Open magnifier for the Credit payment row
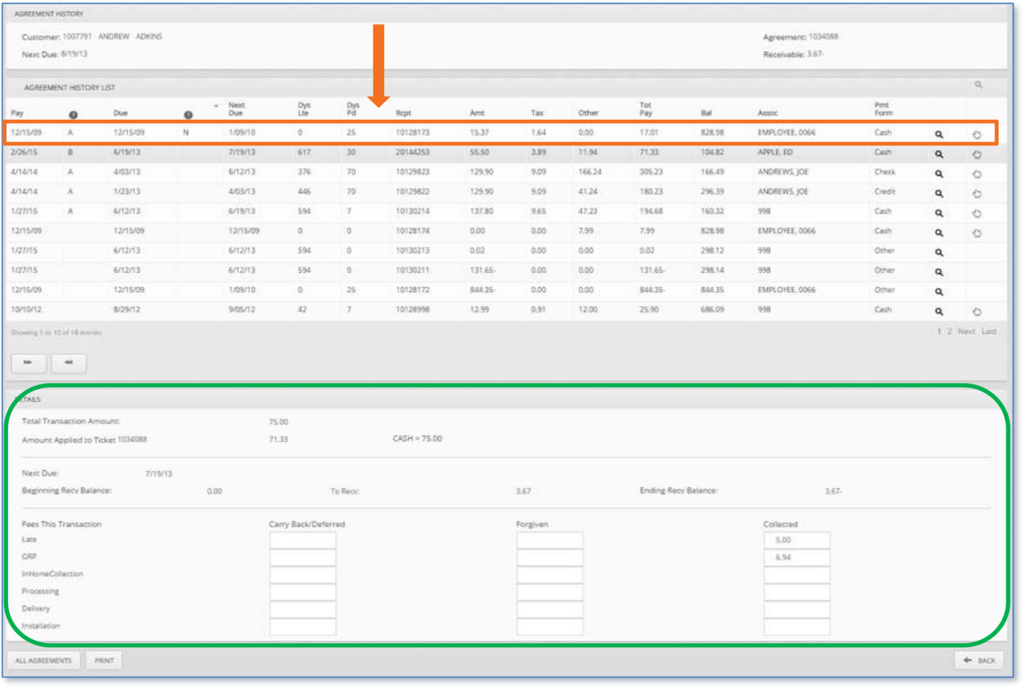The height and width of the screenshot is (688, 1024). coord(938,192)
